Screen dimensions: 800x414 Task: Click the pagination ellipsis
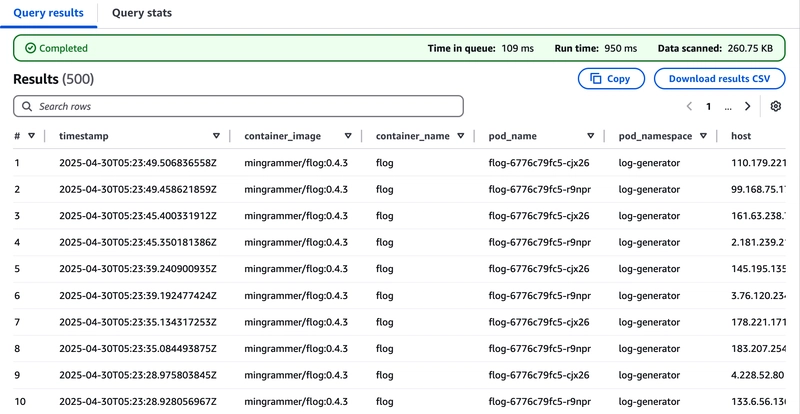coord(728,107)
